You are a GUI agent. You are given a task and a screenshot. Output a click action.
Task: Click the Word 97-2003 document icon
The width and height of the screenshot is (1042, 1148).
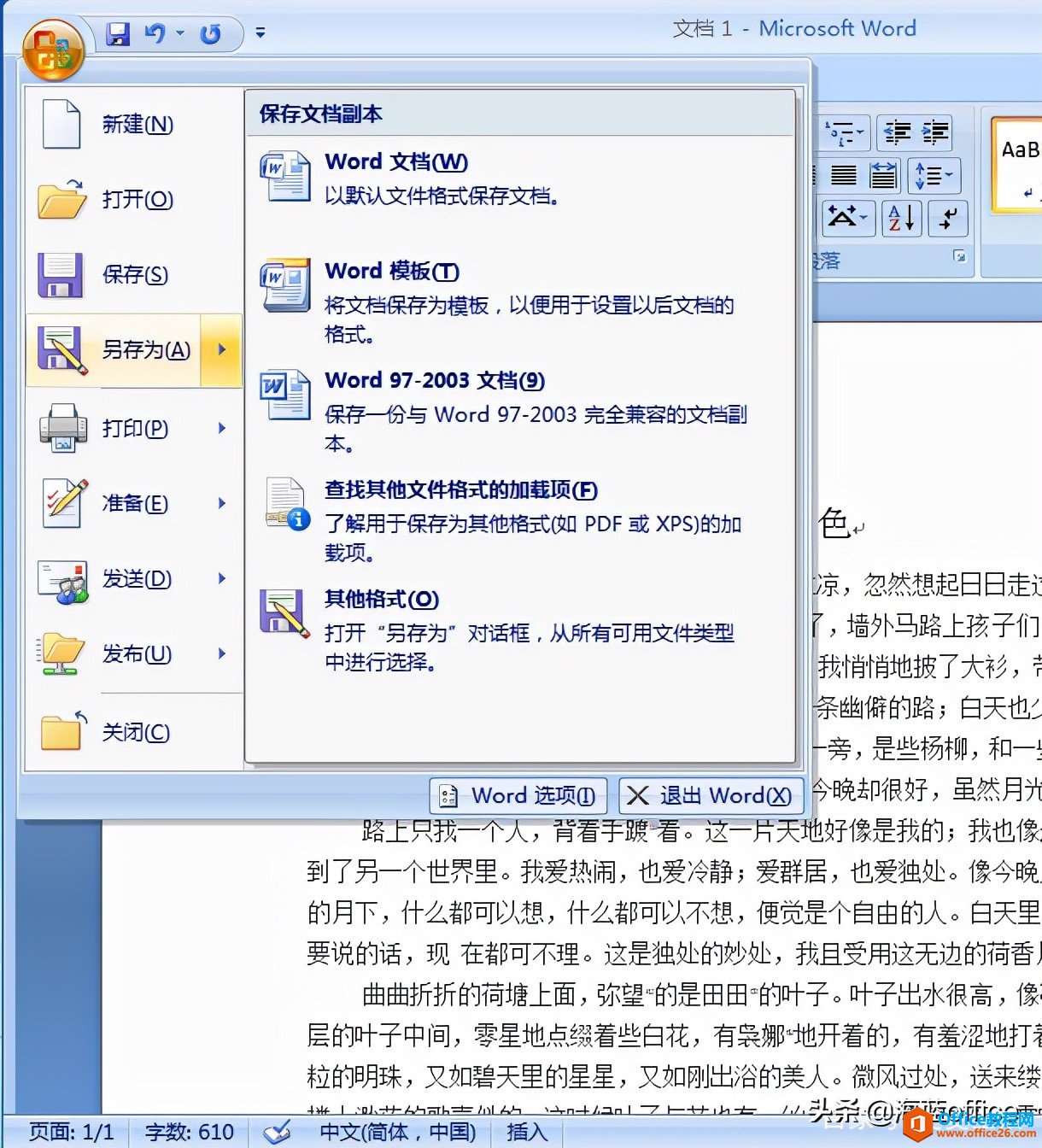[x=285, y=394]
